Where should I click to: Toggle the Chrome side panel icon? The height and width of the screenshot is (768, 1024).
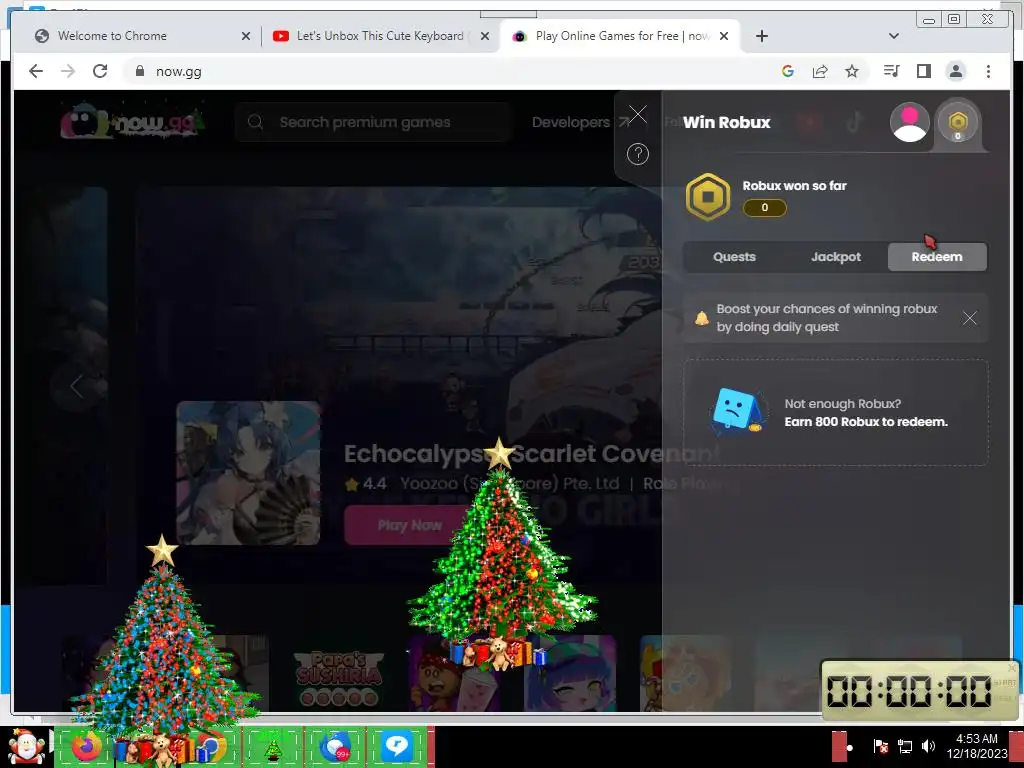(x=923, y=71)
